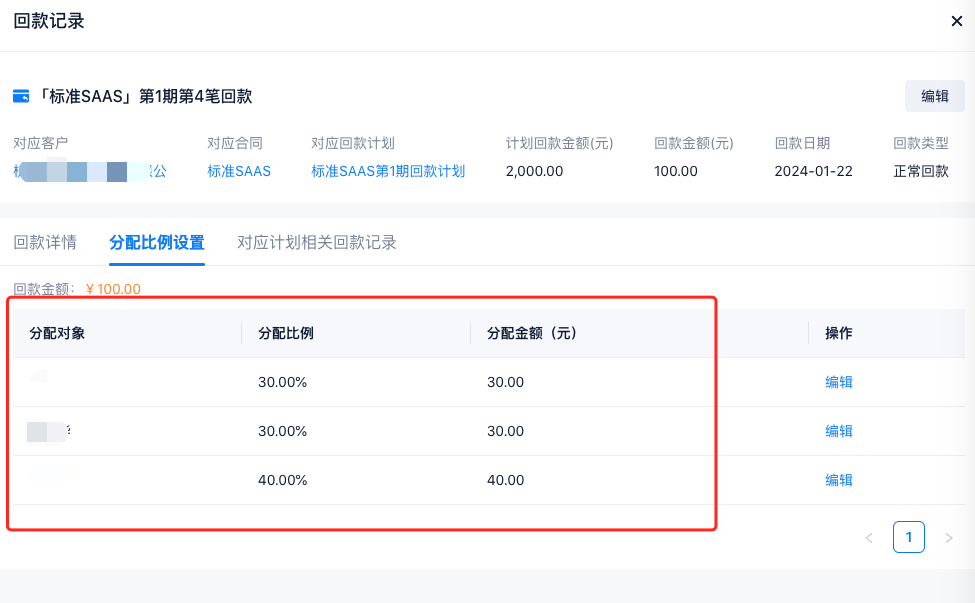Click the 分配比例 column header
975x603 pixels.
click(x=286, y=333)
